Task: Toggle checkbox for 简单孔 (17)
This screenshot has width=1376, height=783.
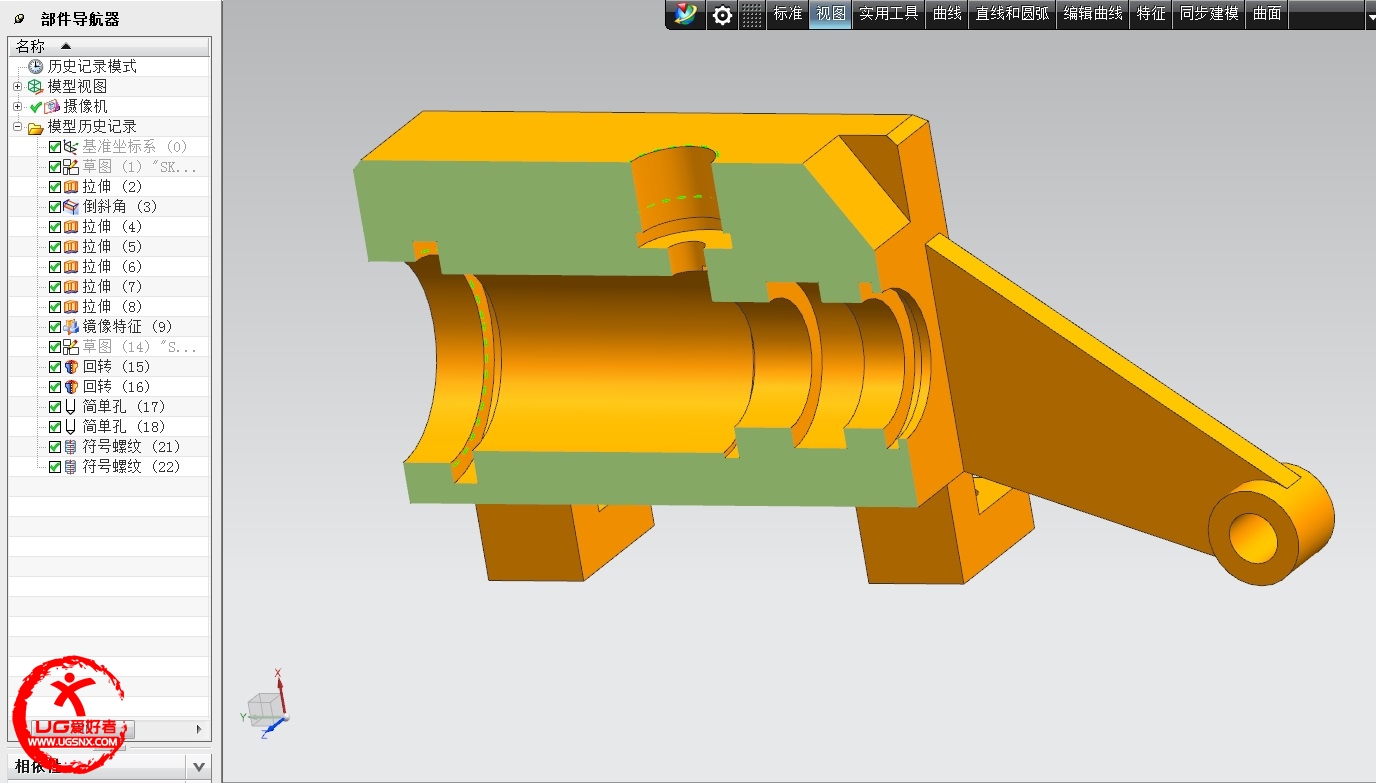Action: pyautogui.click(x=55, y=406)
